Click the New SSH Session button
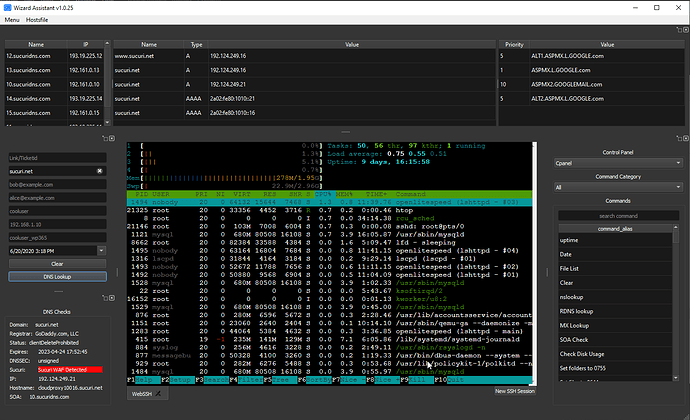Viewport: 690px width, 420px height. (x=514, y=391)
